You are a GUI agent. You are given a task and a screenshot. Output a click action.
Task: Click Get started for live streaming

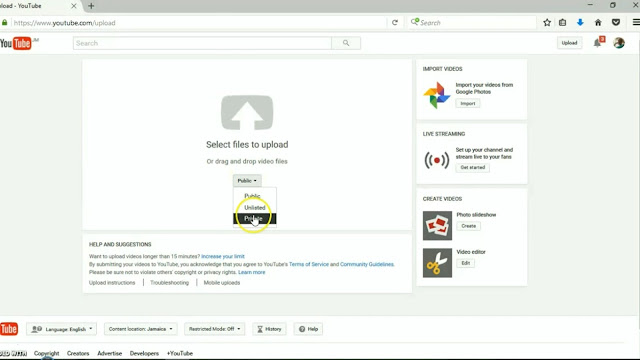pos(473,167)
